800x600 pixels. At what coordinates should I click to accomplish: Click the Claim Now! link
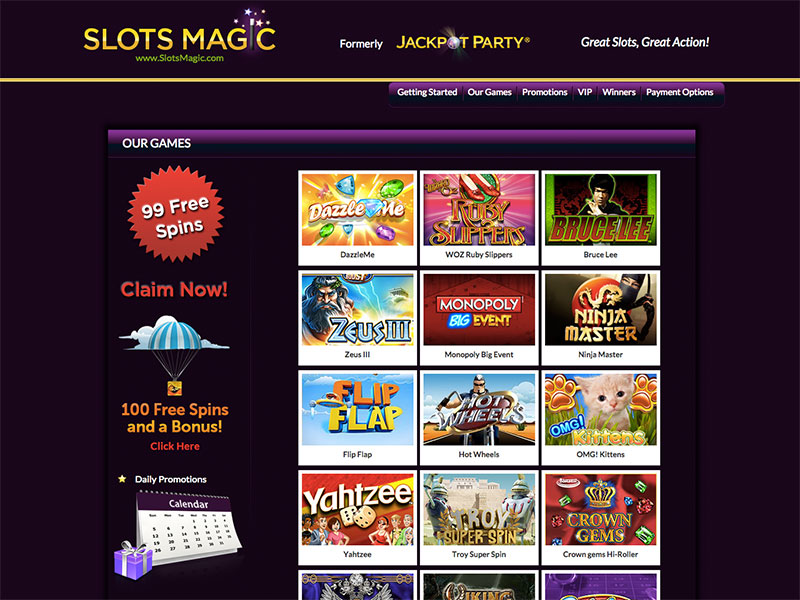pyautogui.click(x=174, y=289)
